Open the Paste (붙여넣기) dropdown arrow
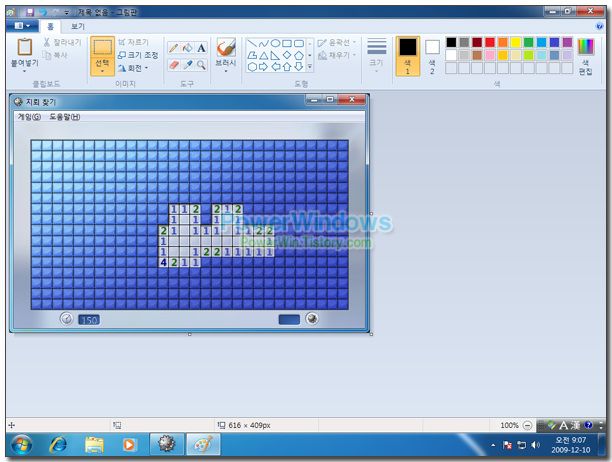Screen dimensions: 612x462 tap(25, 71)
